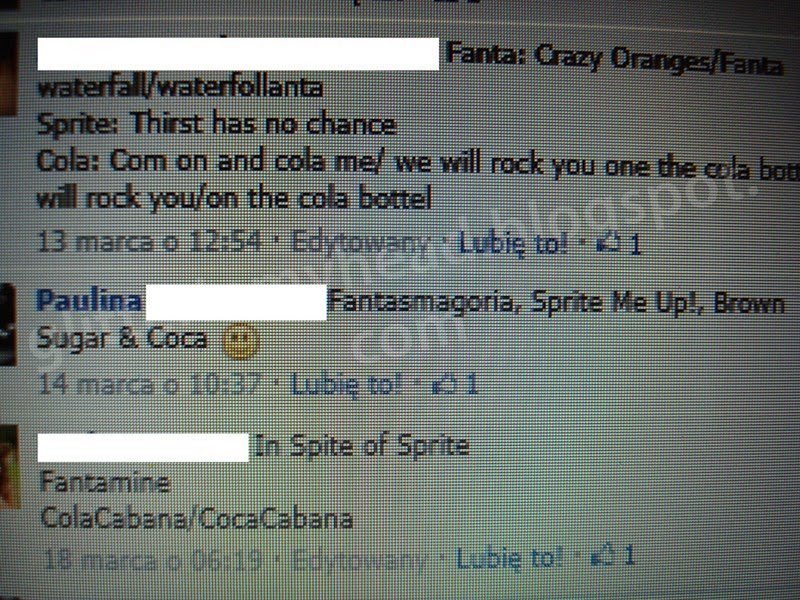Click the redacted name before "In Spite of Sprite"
Image resolution: width=800 pixels, height=600 pixels.
pos(143,447)
